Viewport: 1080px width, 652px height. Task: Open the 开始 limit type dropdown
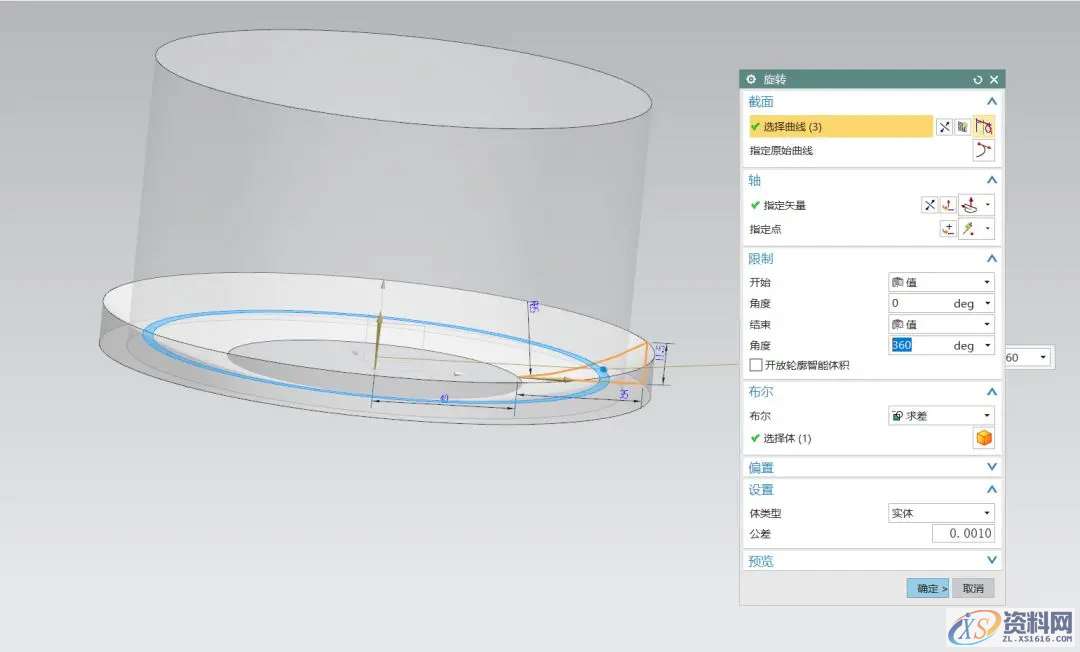point(940,282)
